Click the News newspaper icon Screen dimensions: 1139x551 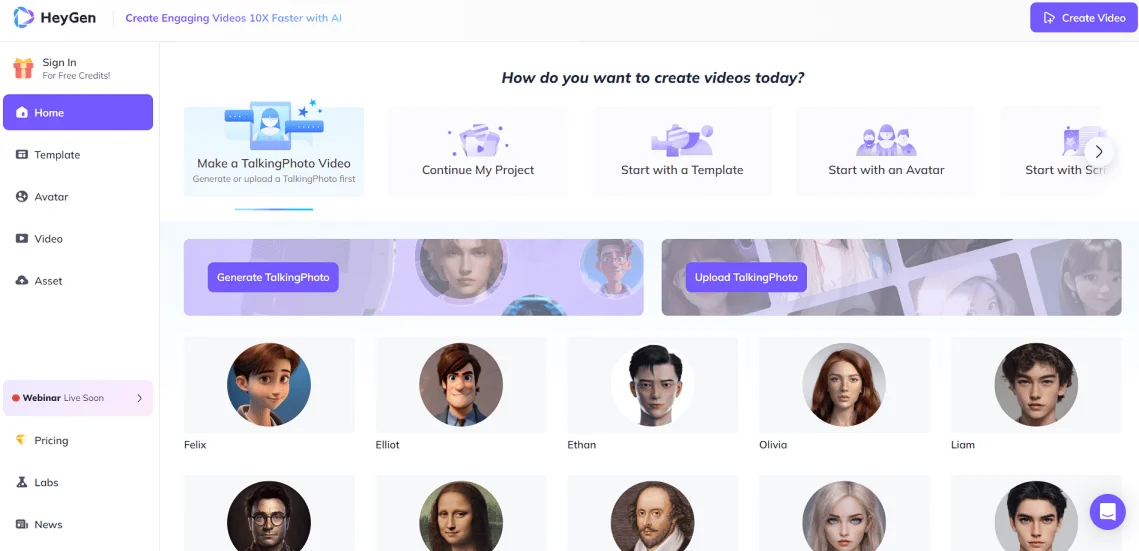tap(21, 525)
